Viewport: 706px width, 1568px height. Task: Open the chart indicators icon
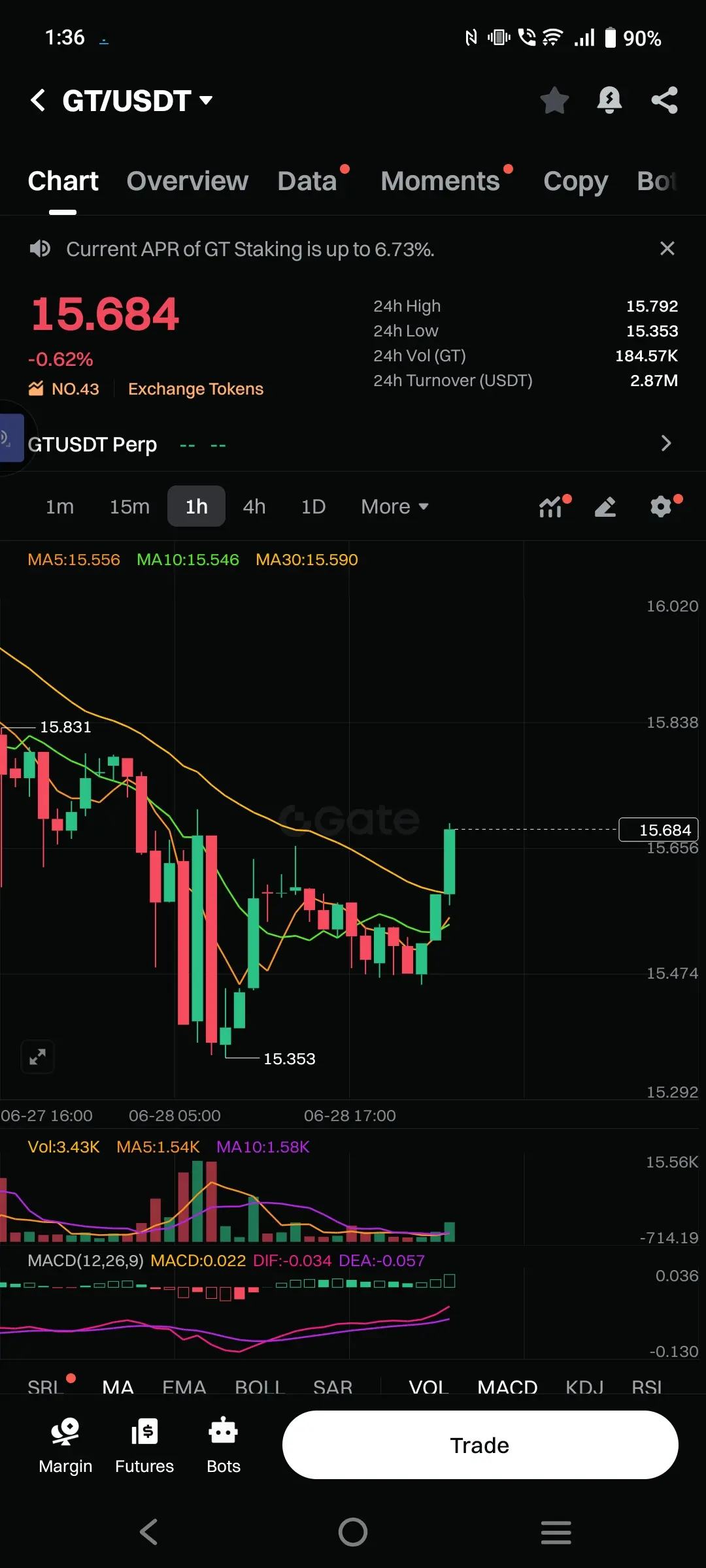click(550, 506)
